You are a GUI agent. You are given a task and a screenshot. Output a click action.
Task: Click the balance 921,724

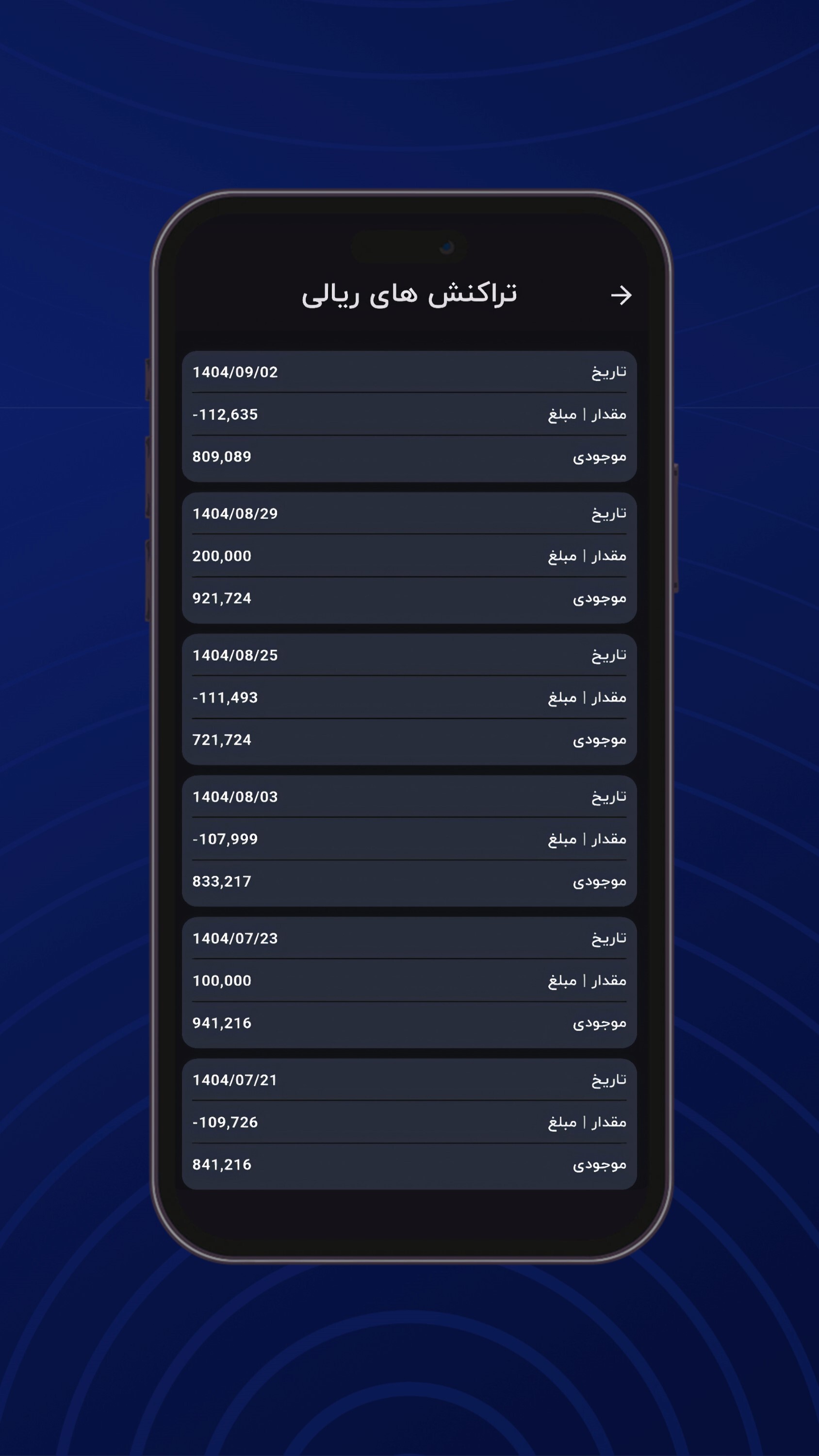coord(222,598)
